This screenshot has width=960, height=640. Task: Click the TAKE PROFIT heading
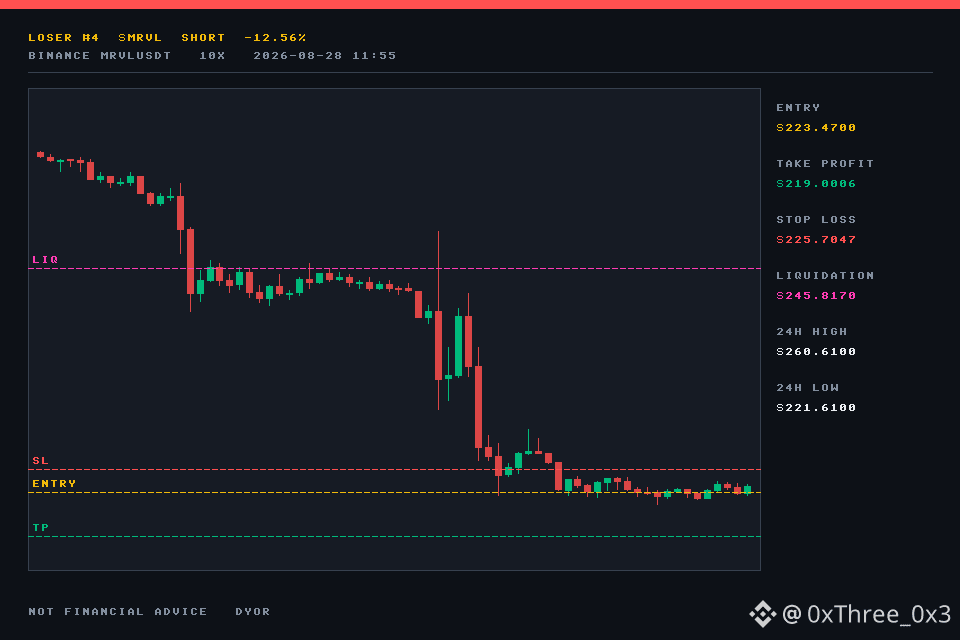(x=825, y=164)
